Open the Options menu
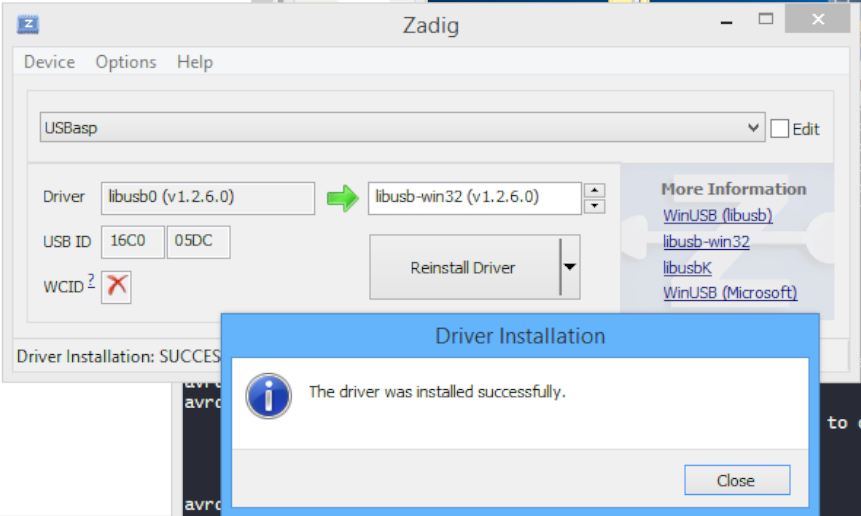 pyautogui.click(x=126, y=61)
